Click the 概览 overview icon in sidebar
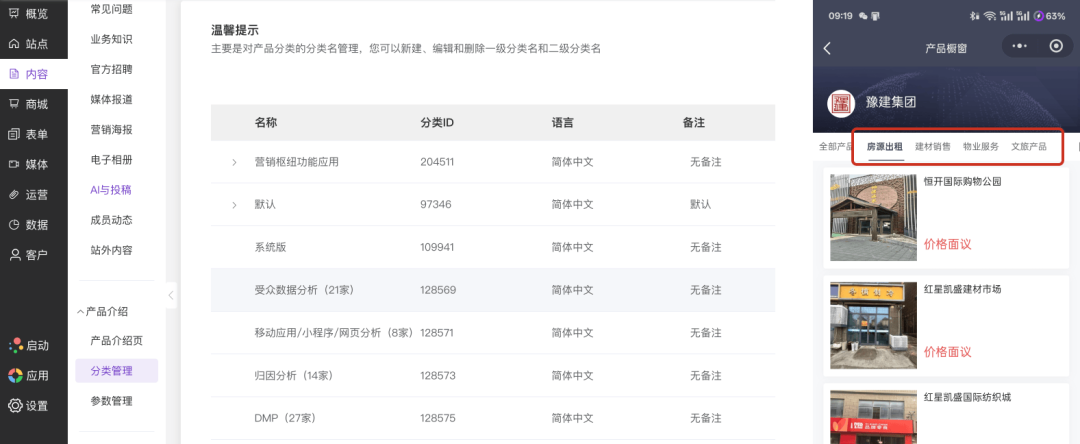The width and height of the screenshot is (1080, 444). pyautogui.click(x=14, y=13)
